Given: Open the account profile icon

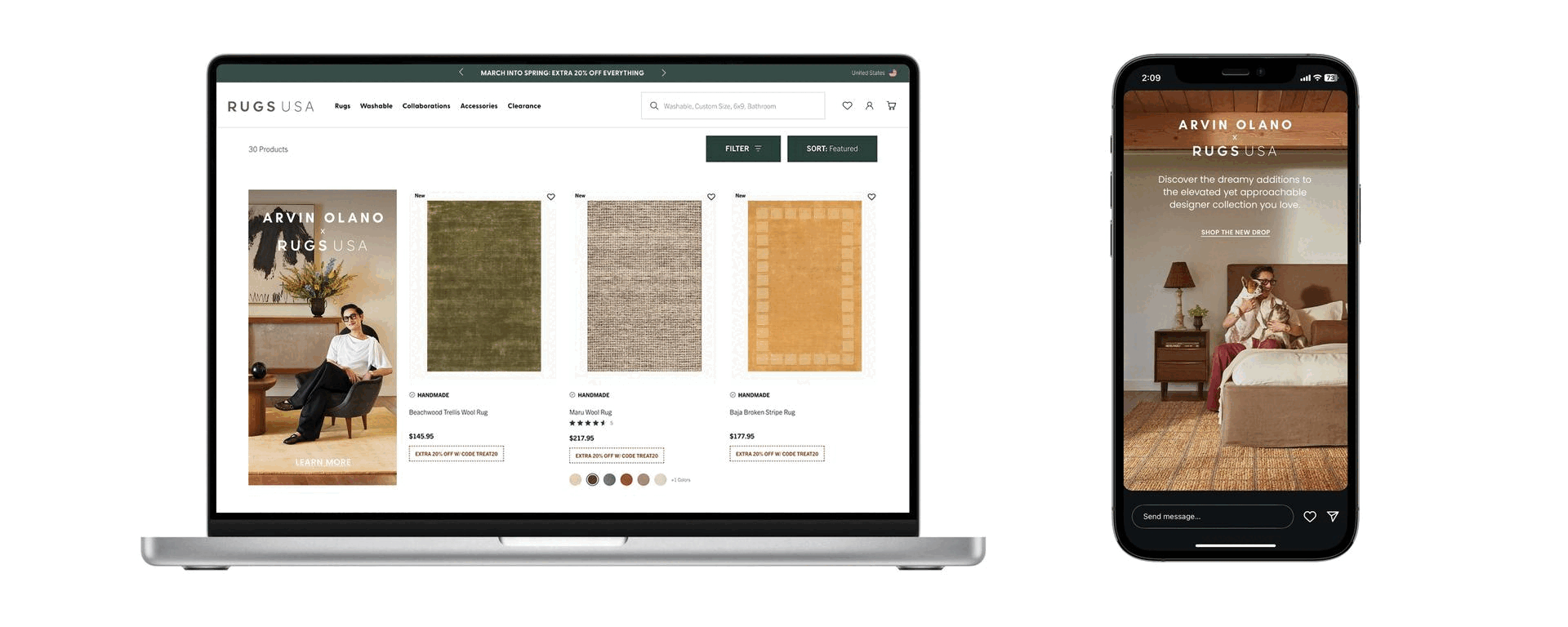Looking at the screenshot, I should 870,106.
